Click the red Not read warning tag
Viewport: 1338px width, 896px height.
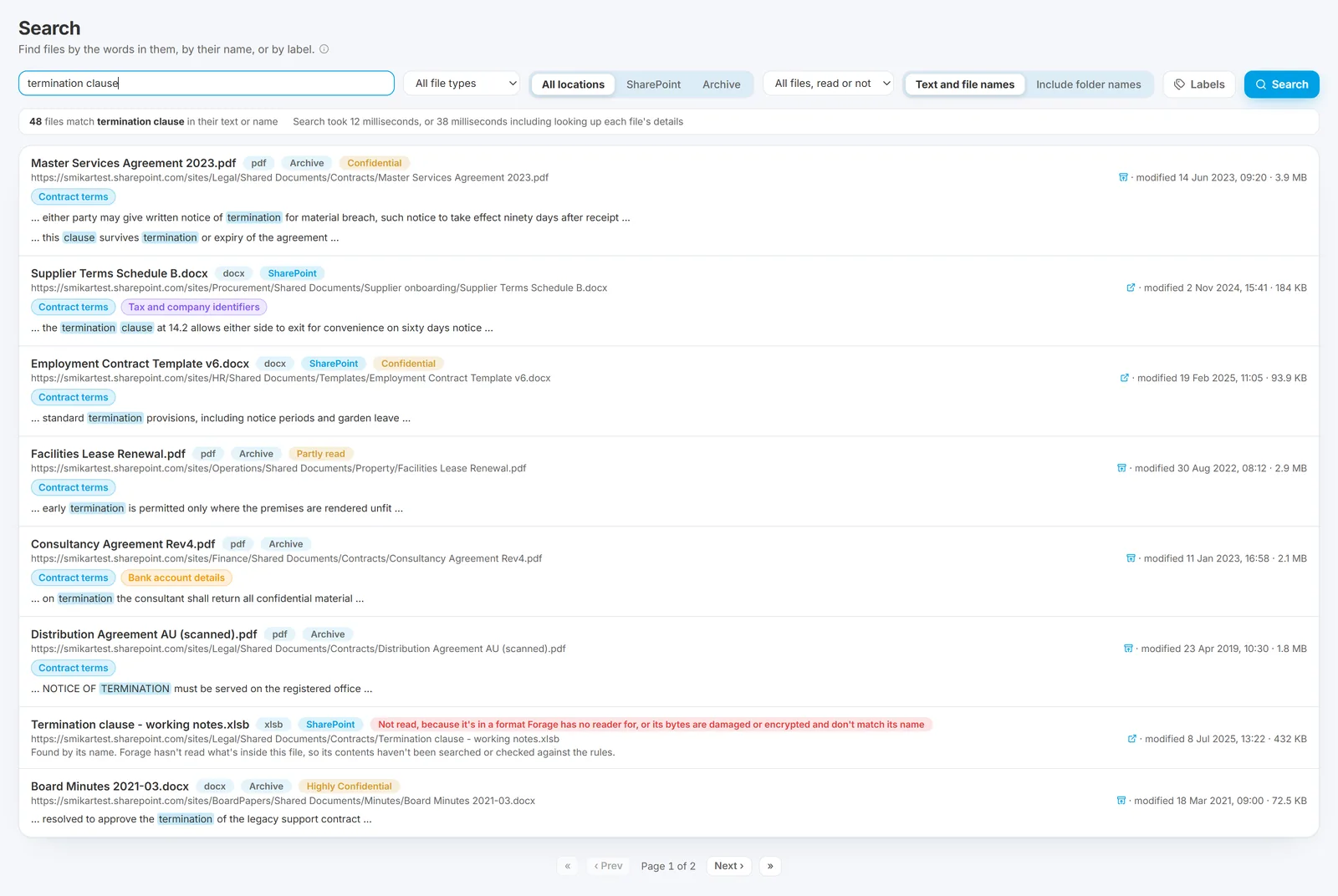coord(651,725)
